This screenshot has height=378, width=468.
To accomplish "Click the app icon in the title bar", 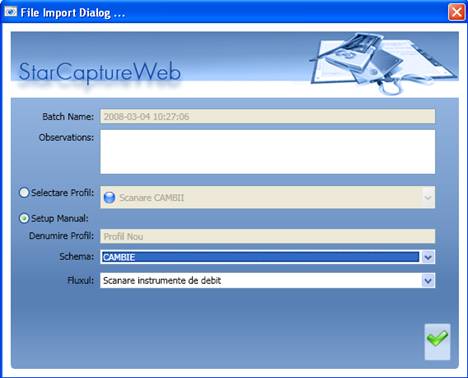I will [x=10, y=12].
